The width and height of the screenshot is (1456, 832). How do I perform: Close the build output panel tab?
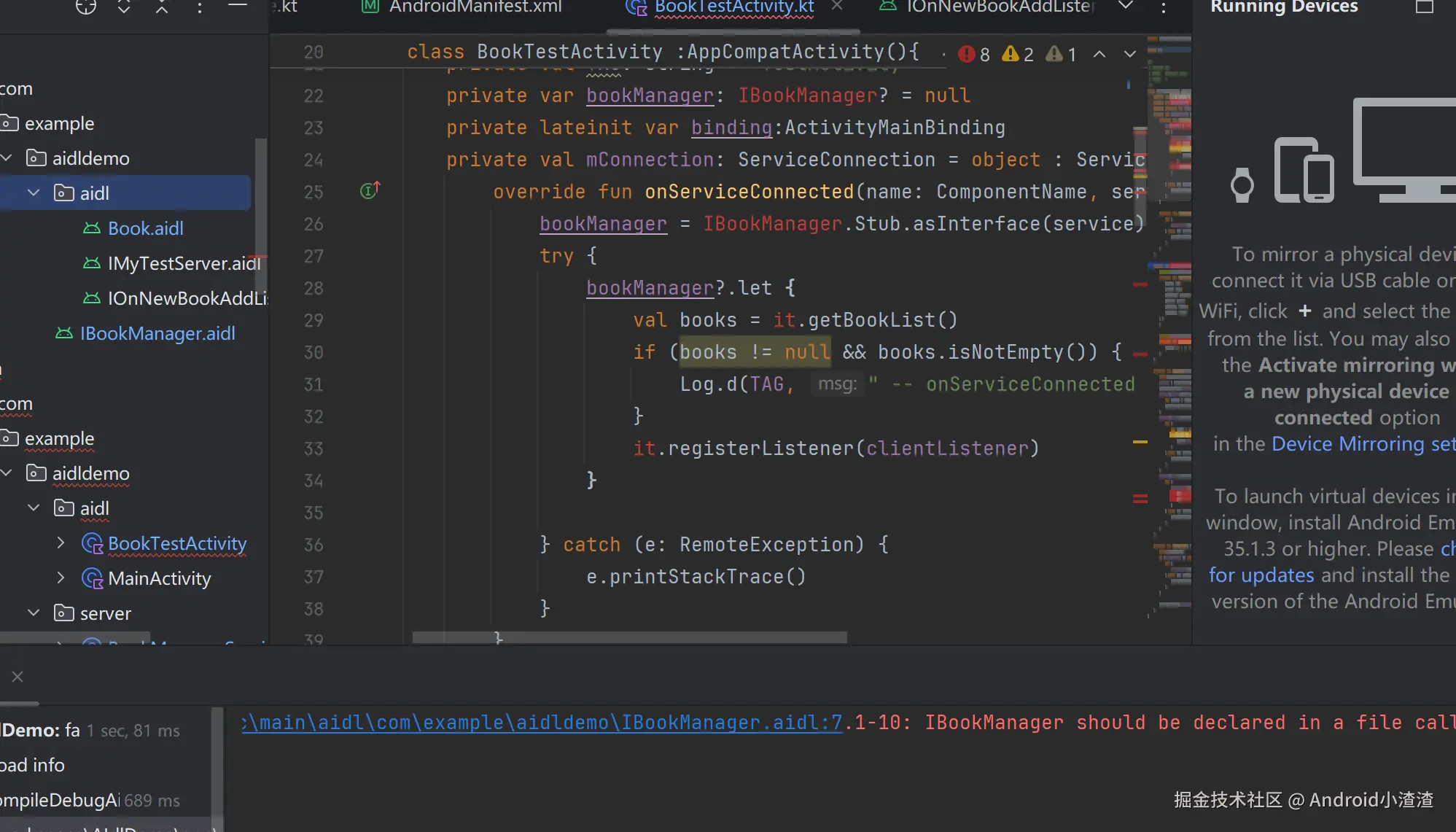17,677
